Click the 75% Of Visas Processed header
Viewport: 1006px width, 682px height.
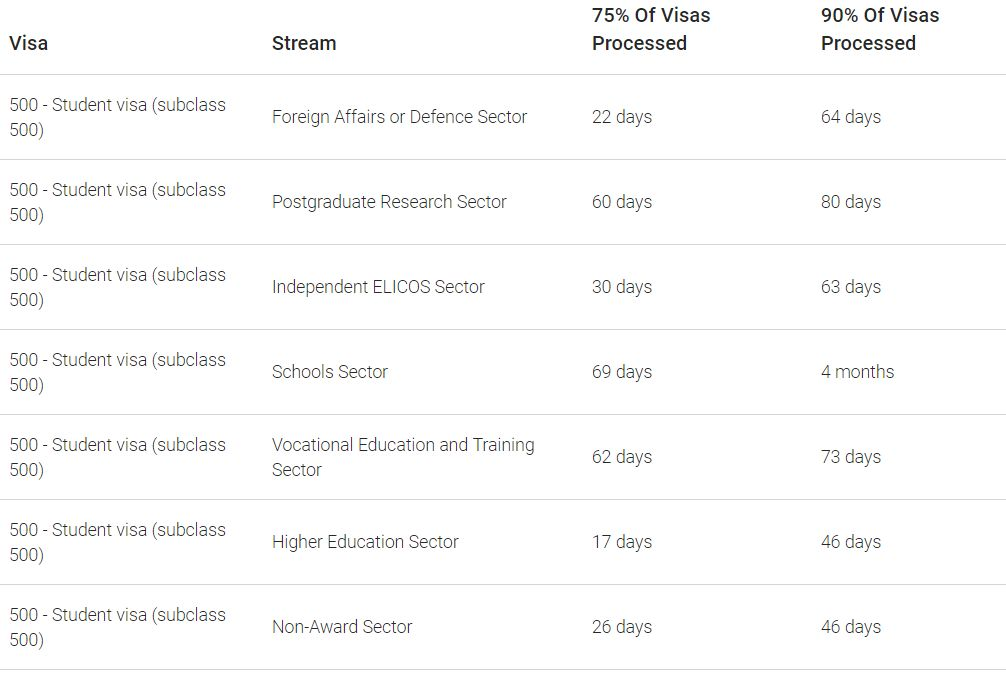(651, 29)
